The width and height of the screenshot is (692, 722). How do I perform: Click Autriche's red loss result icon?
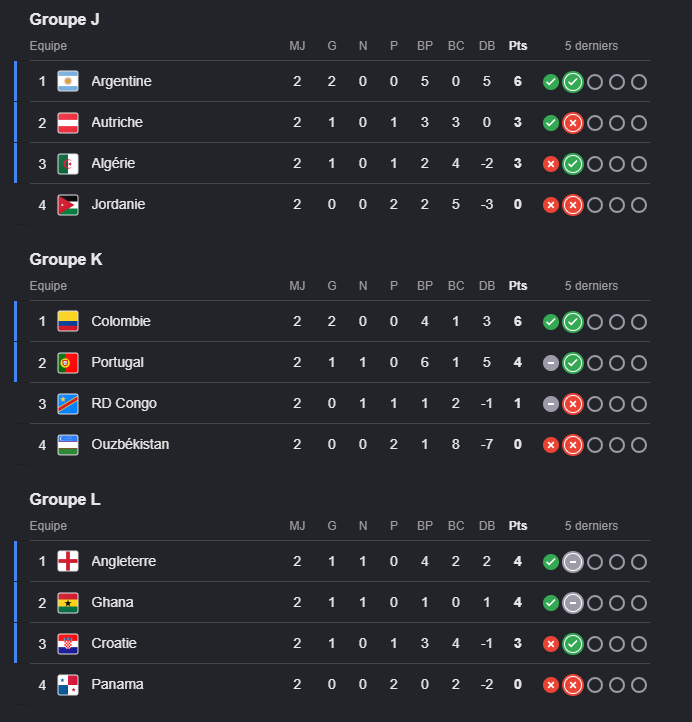[573, 123]
